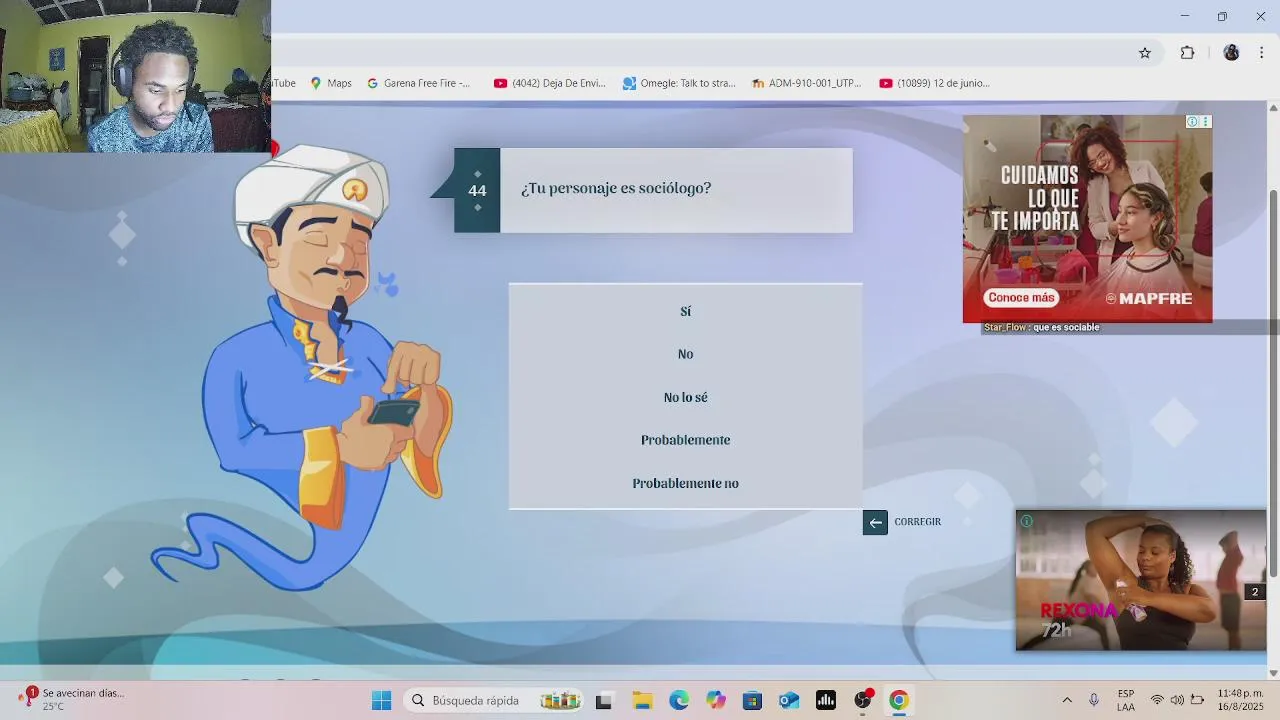Answer "No" to the question

click(685, 354)
